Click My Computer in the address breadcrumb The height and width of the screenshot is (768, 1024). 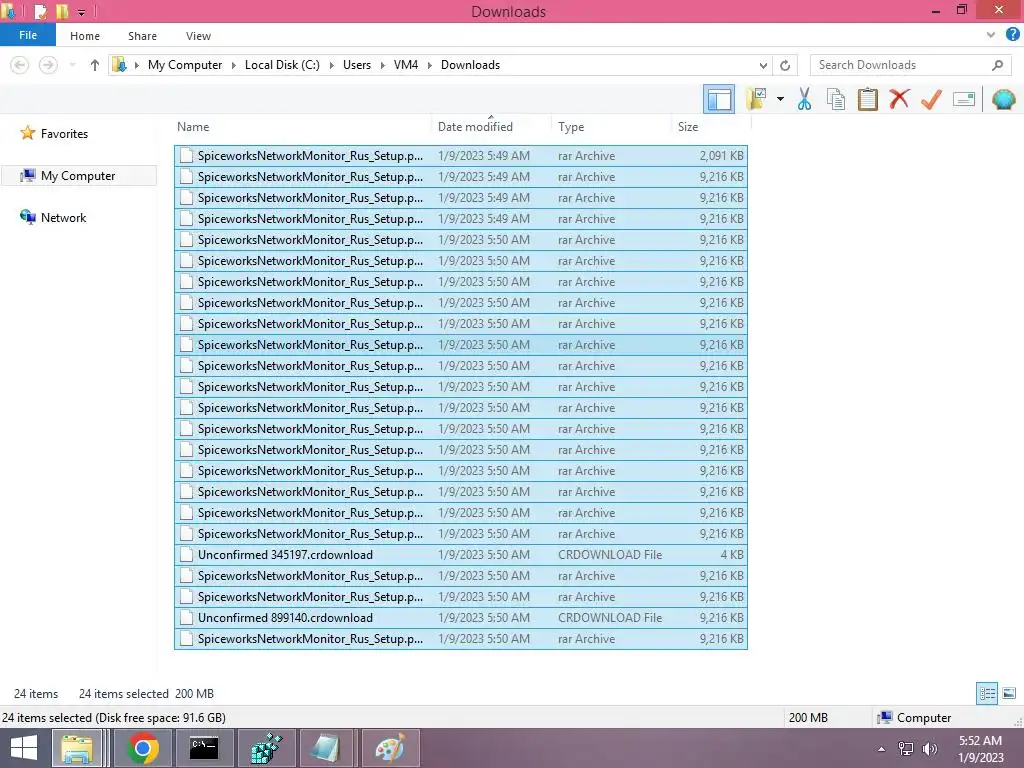pos(185,65)
